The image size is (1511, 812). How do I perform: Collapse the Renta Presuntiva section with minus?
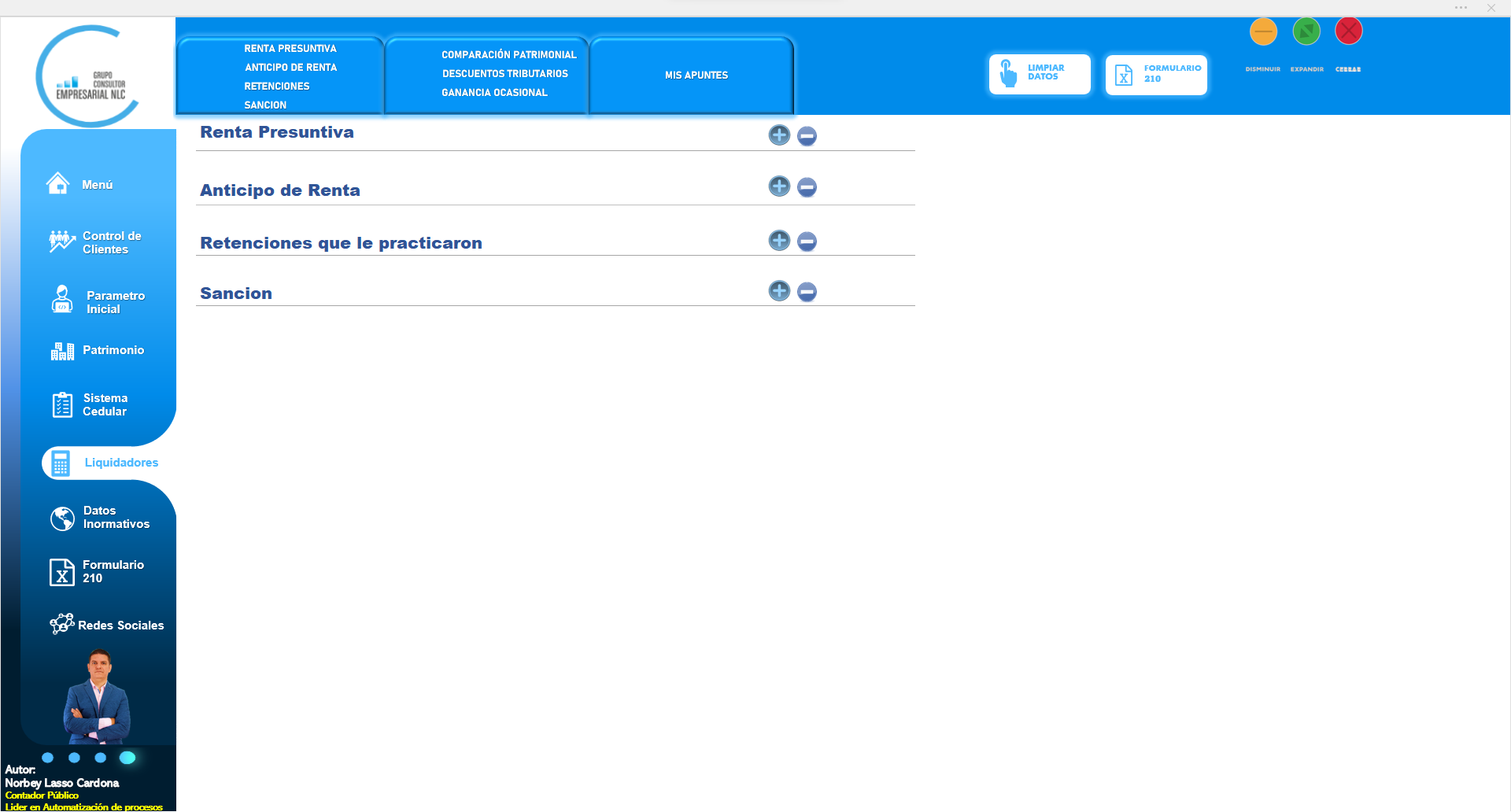click(x=807, y=136)
